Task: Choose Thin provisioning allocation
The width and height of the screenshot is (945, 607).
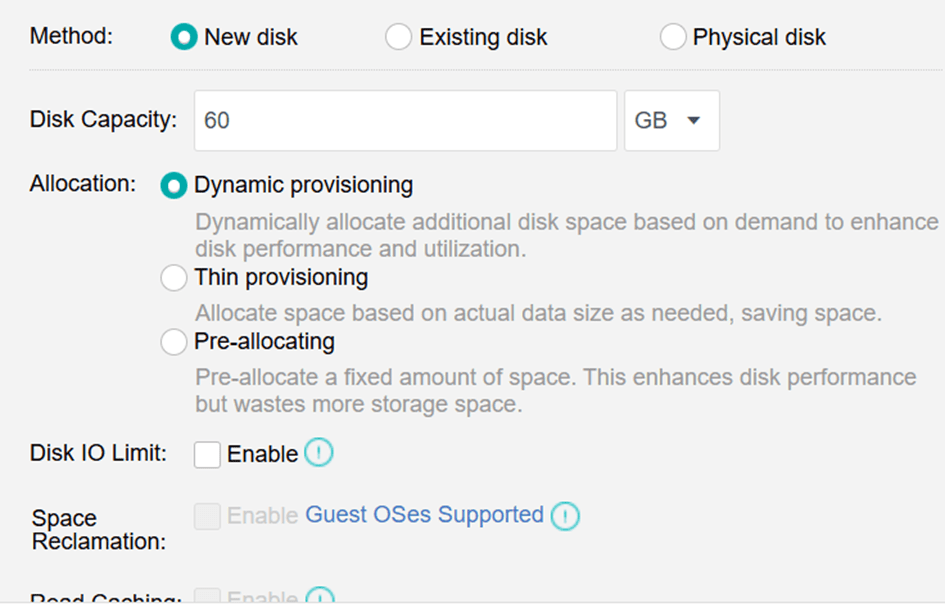Action: (x=174, y=278)
